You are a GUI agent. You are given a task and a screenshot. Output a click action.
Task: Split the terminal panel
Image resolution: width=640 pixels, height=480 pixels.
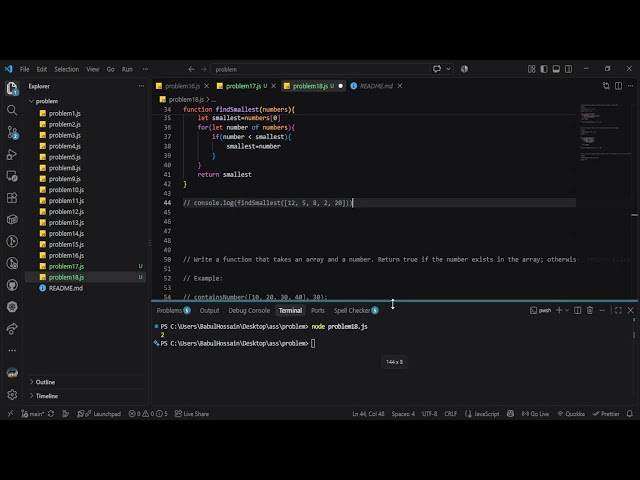coord(578,310)
